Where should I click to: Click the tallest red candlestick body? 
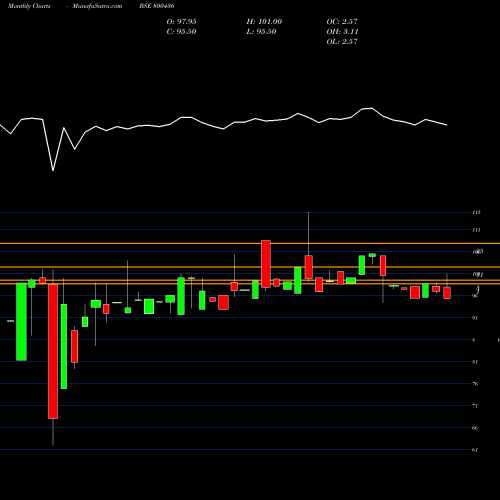53,351
